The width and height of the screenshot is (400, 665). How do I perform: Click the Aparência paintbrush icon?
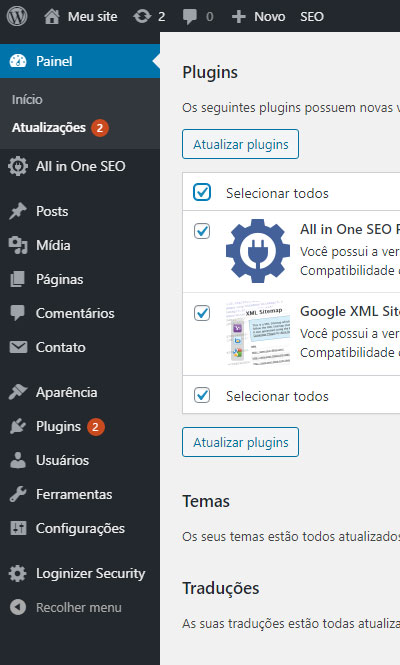point(18,392)
